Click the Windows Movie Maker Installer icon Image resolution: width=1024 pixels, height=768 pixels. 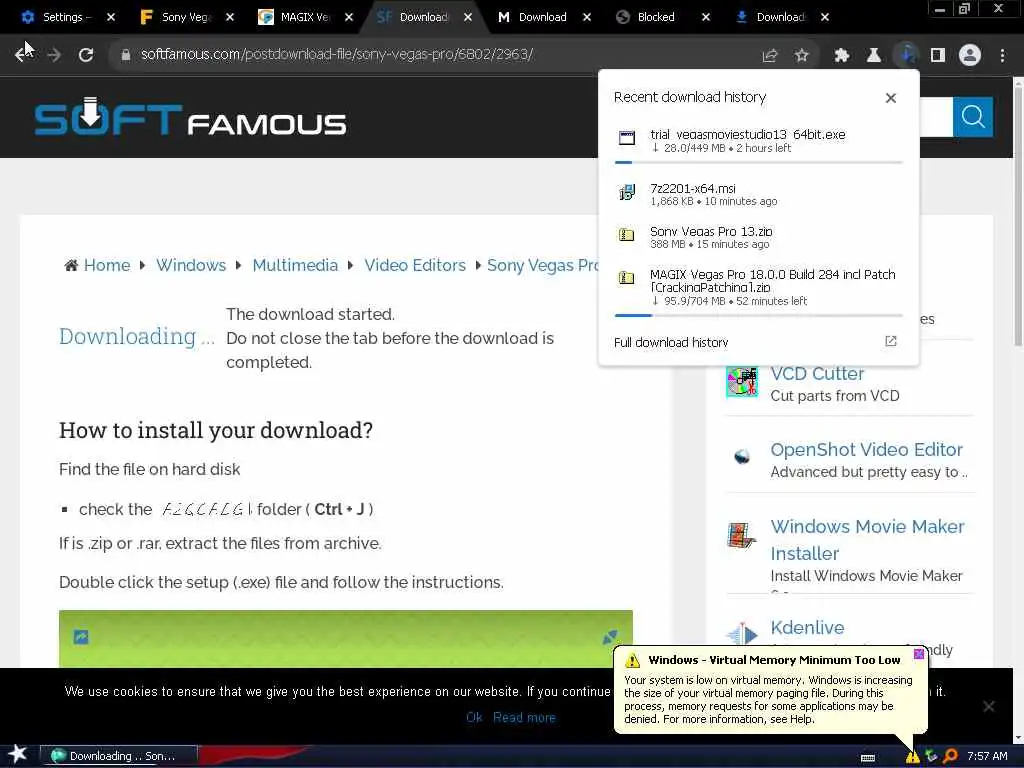tap(741, 536)
